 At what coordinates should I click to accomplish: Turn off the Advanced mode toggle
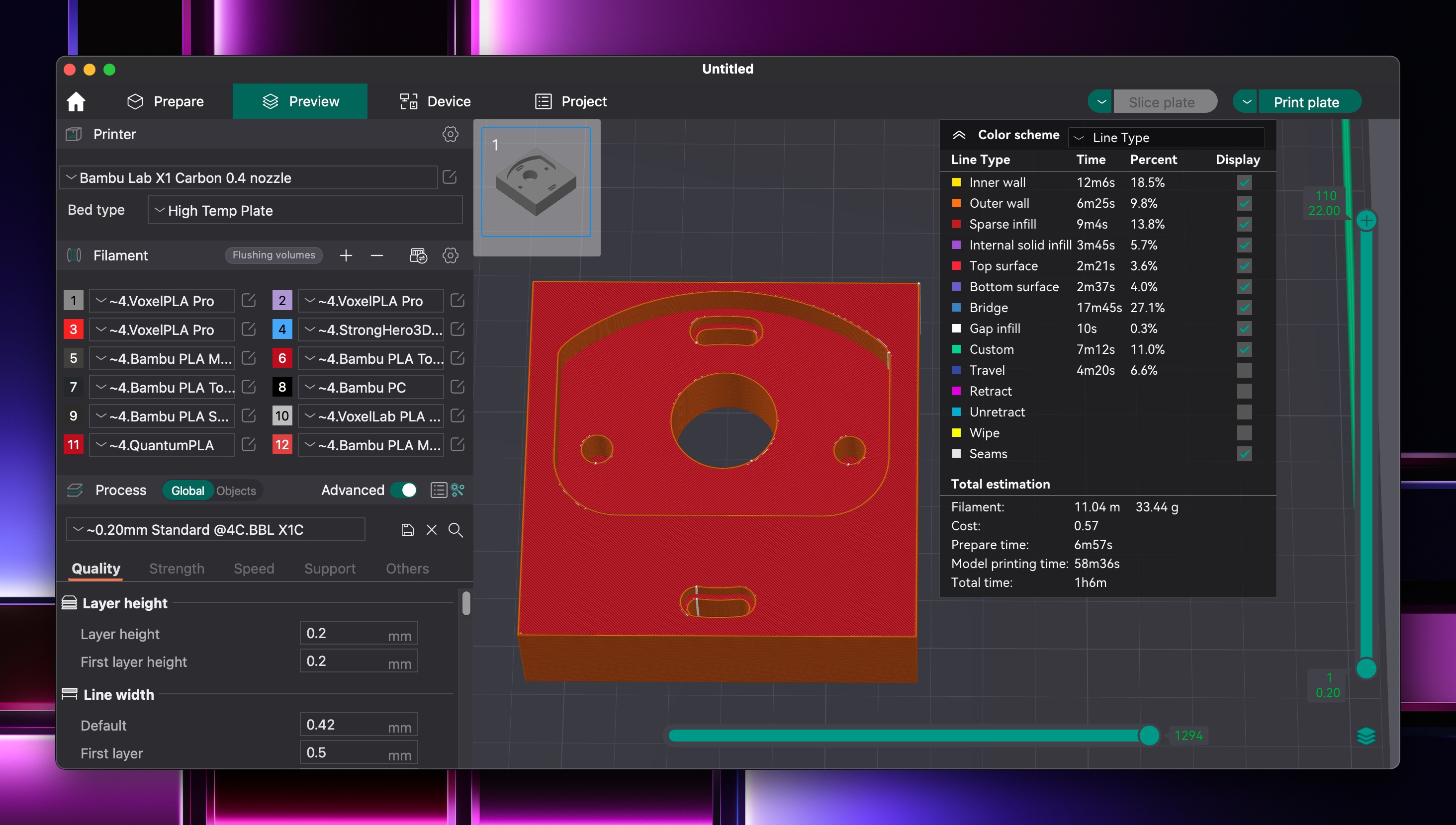click(403, 490)
